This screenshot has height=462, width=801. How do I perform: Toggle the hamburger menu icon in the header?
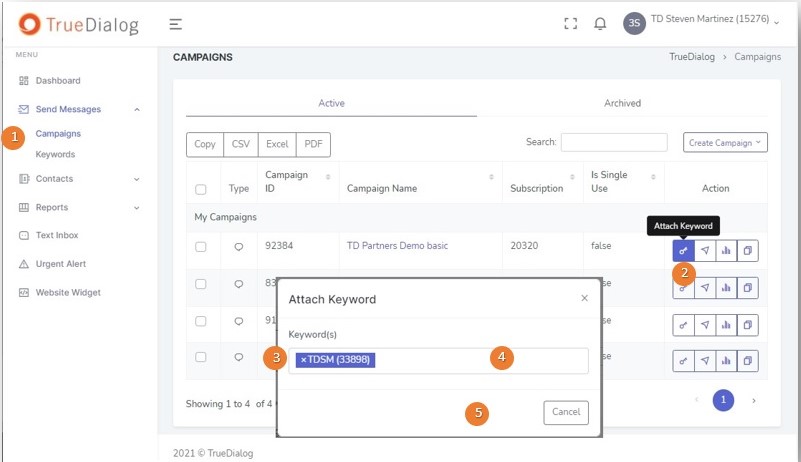click(x=175, y=23)
